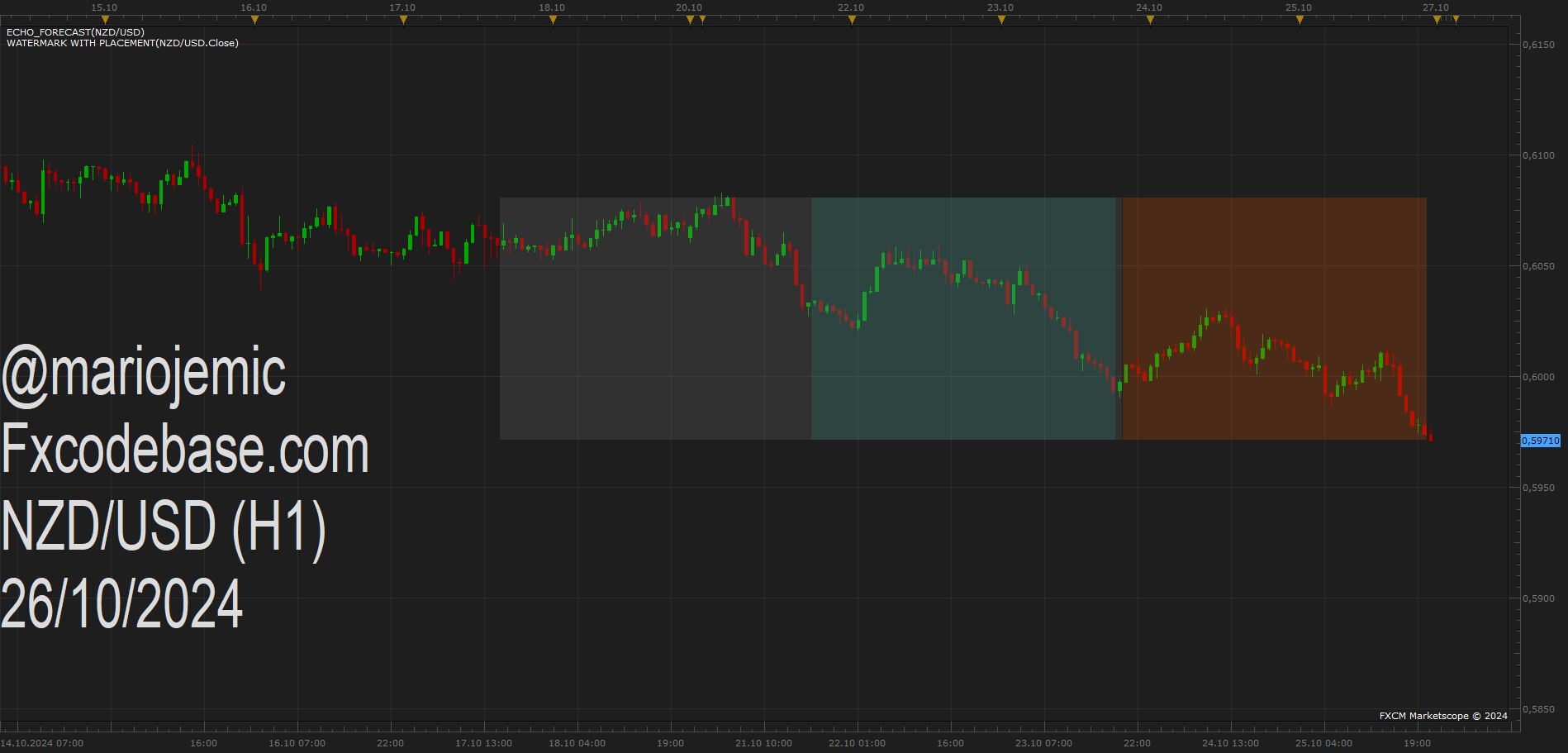This screenshot has height=753, width=1568.
Task: Click the 16.10 07:00 time axis label
Action: click(x=297, y=743)
